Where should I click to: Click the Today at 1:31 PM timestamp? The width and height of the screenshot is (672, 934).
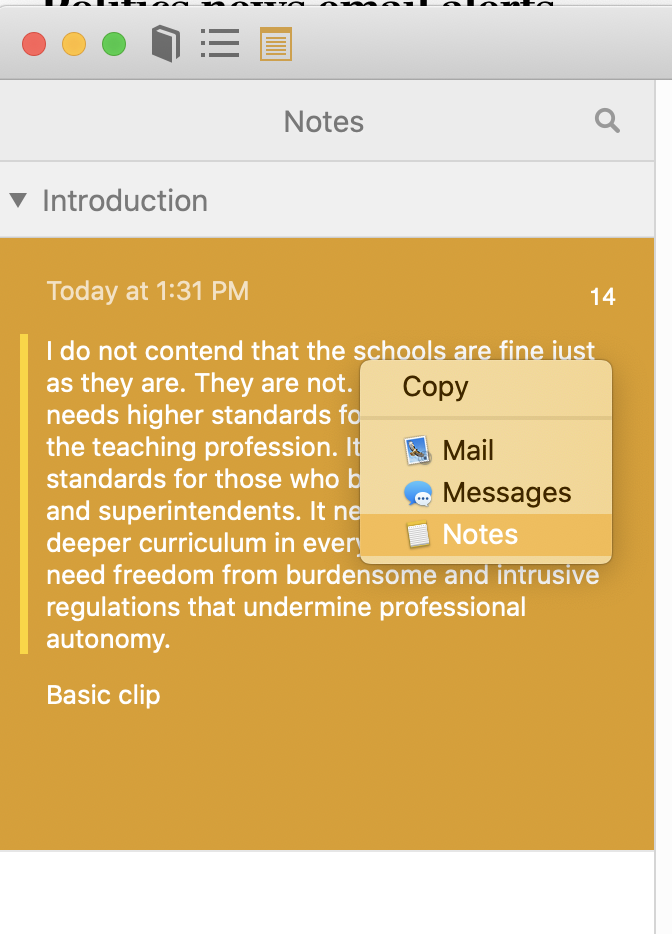[x=148, y=291]
